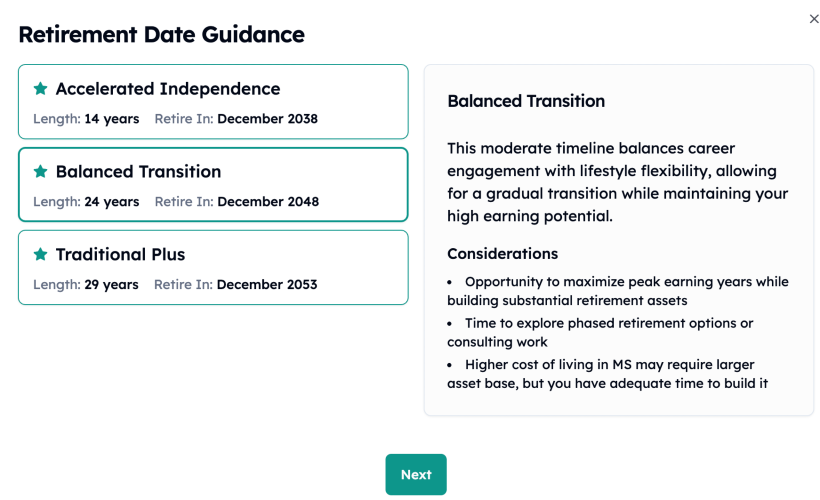Viewport: 820px width, 500px height.
Task: Click the star icon beside Balanced Transition
Action: click(x=40, y=171)
